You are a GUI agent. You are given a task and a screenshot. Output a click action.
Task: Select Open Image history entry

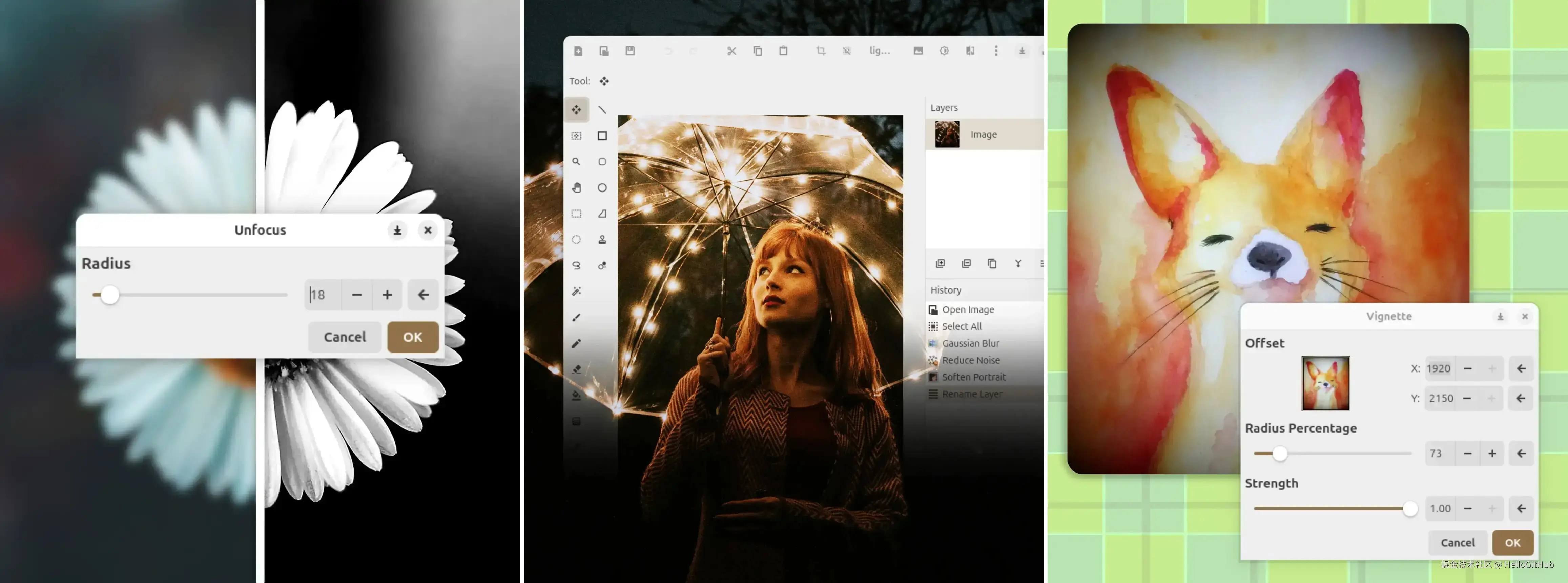point(967,309)
